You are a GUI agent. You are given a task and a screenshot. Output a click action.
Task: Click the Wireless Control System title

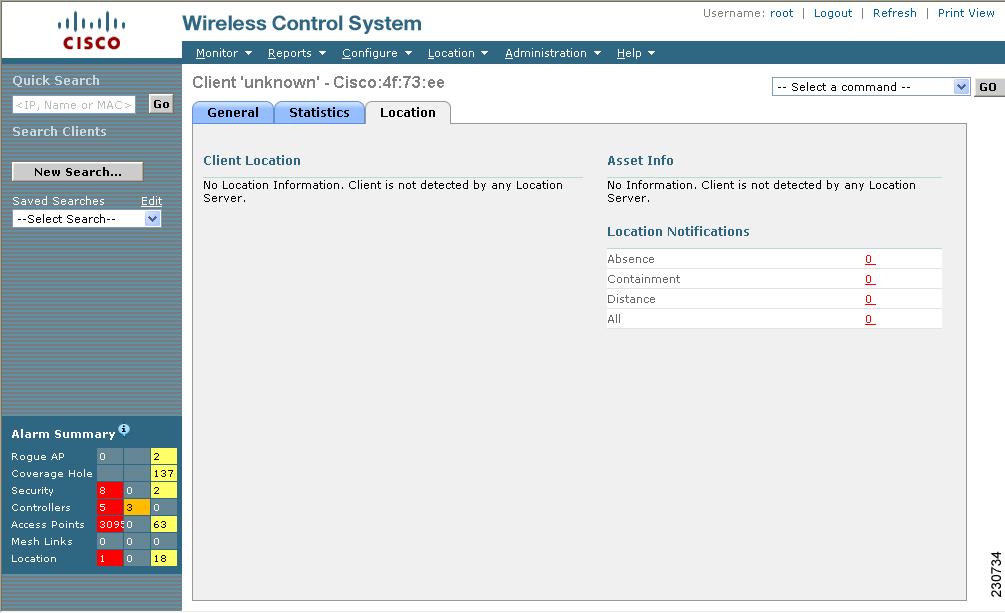coord(302,24)
